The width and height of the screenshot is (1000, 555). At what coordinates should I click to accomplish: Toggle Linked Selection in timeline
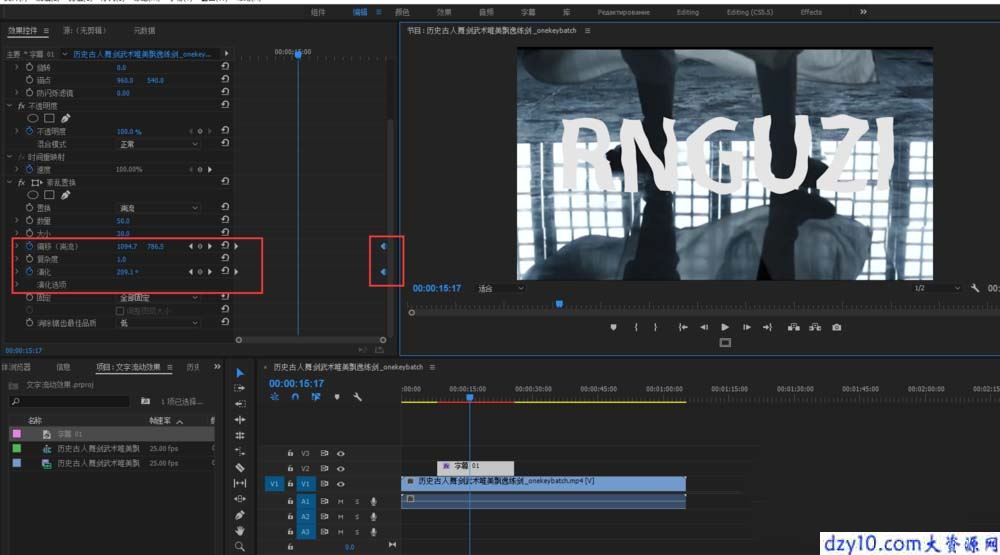point(316,397)
